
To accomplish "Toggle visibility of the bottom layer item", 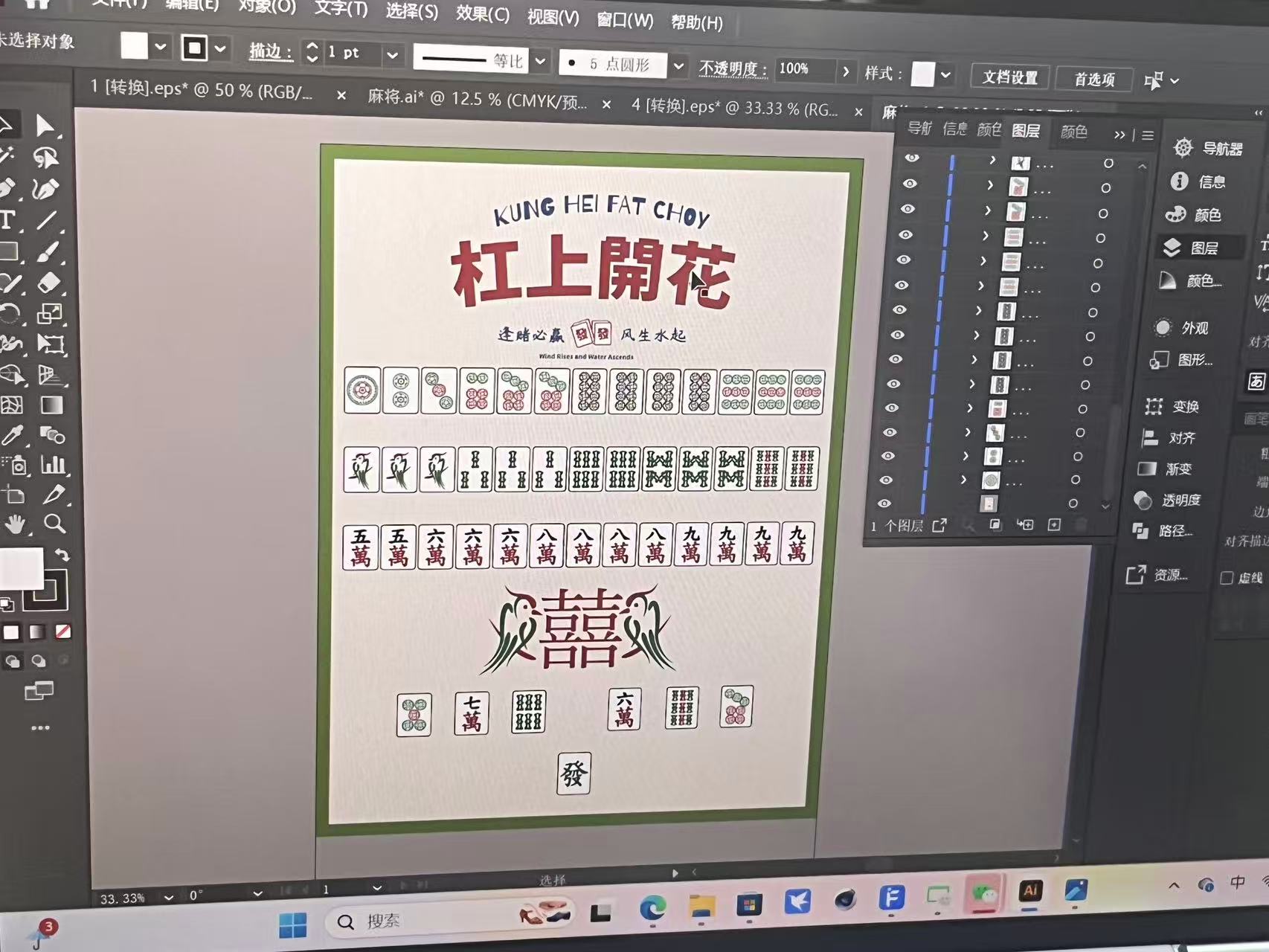I will point(884,504).
